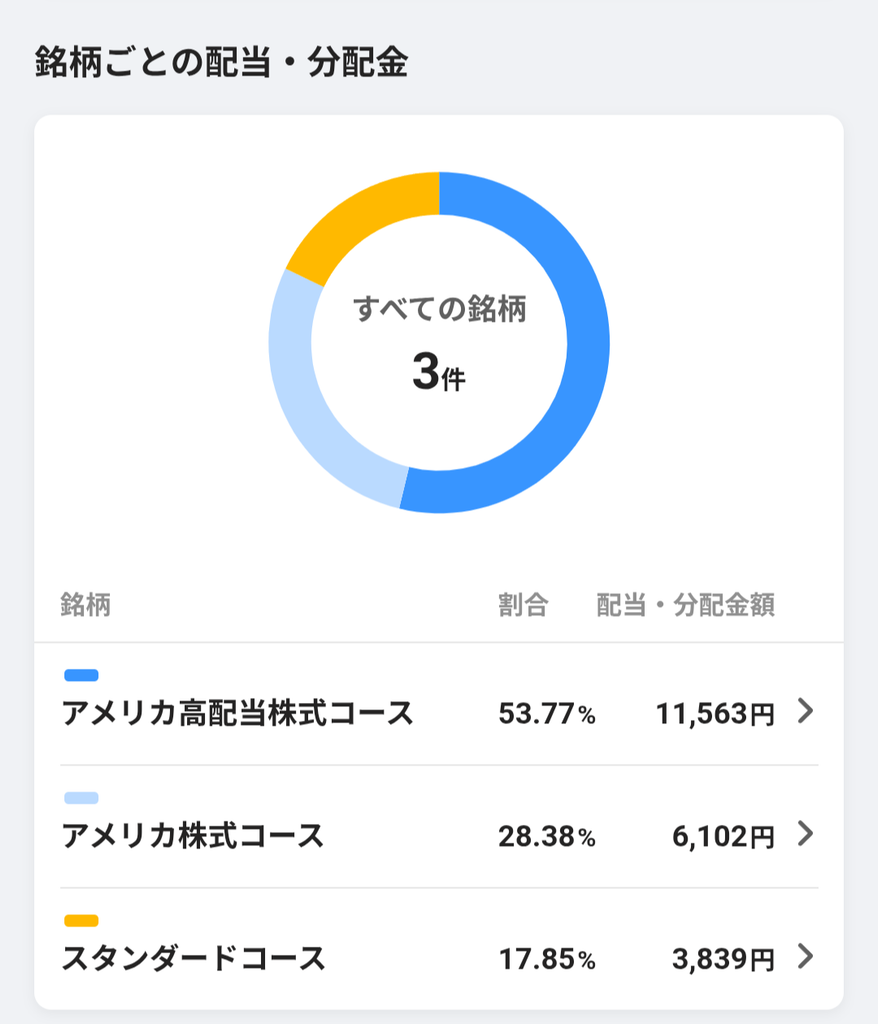The width and height of the screenshot is (878, 1024).
Task: Tap the すべての銘柄 3件 center label
Action: 439,343
